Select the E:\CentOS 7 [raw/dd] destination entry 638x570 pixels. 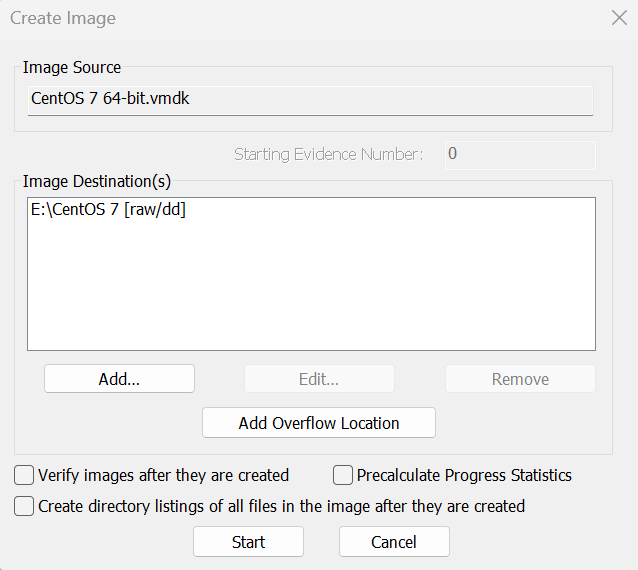[109, 210]
